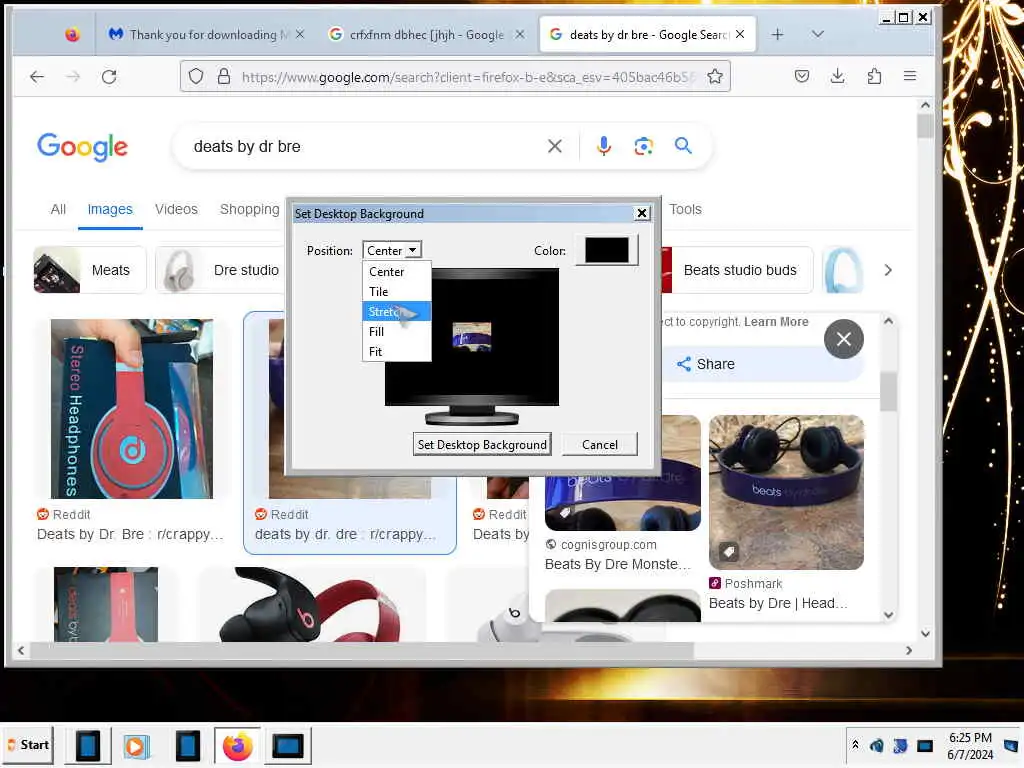Image resolution: width=1024 pixels, height=768 pixels.
Task: Switch to 'crfxfnm dbhec' Google tab
Action: coord(426,35)
